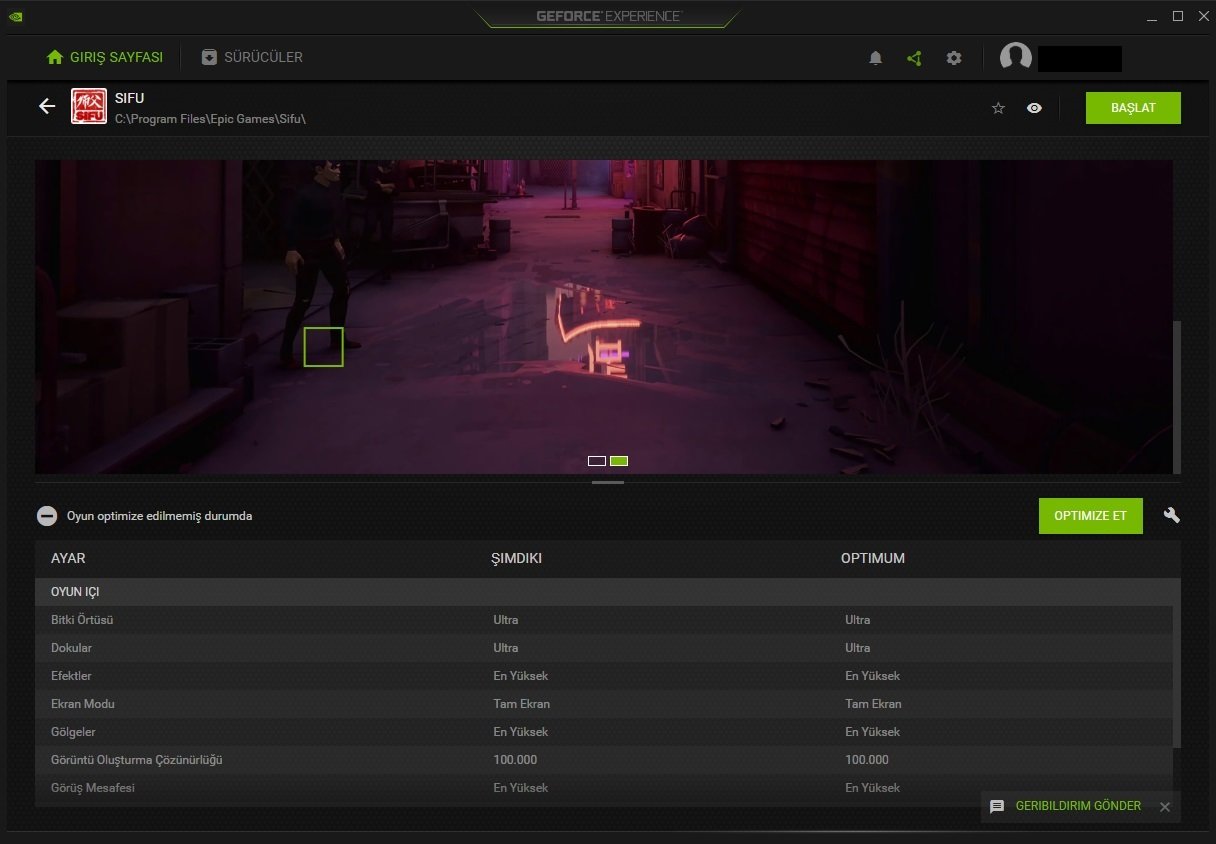Screen dimensions: 1216x844
Task: Click the SIFU game logo
Action: point(89,107)
